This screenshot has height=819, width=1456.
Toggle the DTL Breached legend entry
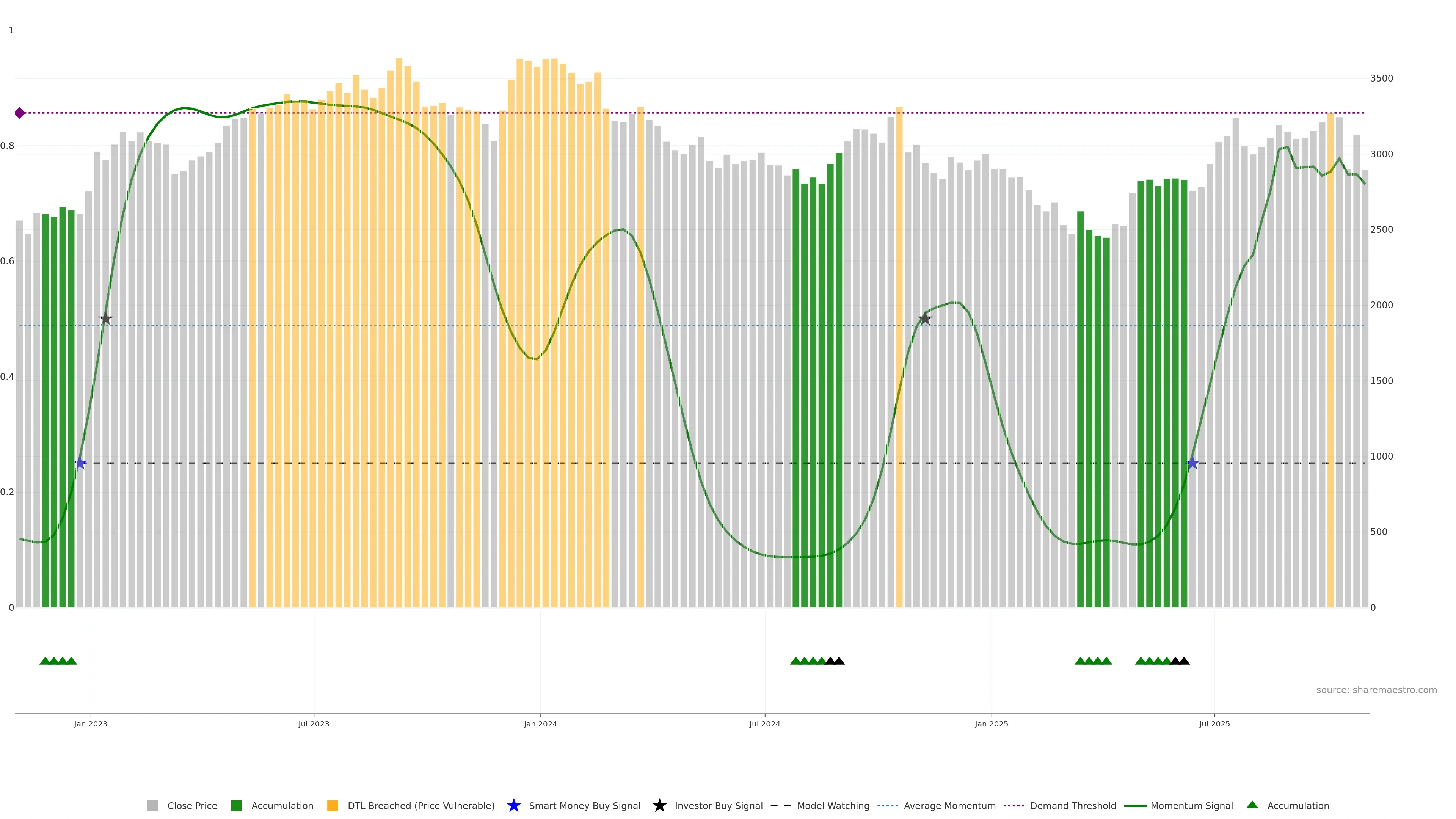click(420, 806)
